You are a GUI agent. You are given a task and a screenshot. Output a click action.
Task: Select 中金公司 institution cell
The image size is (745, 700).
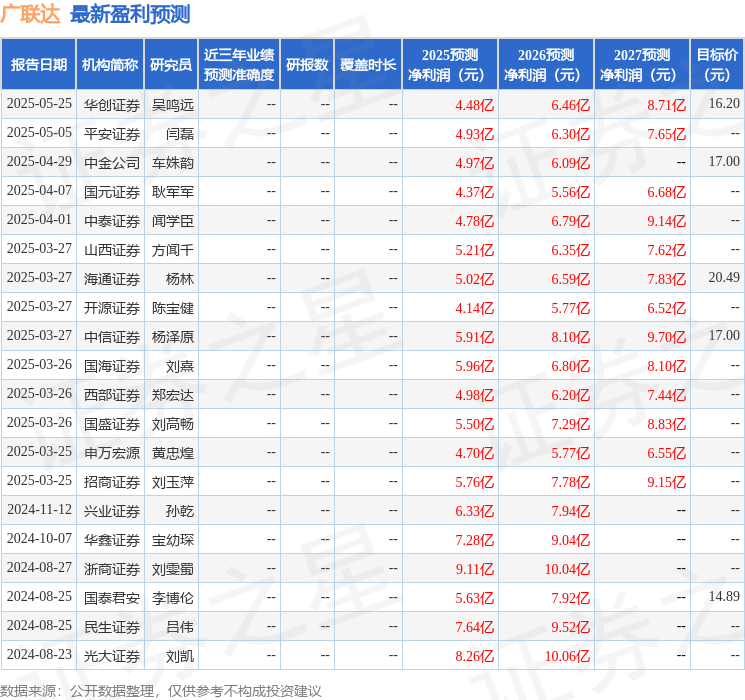[x=112, y=163]
